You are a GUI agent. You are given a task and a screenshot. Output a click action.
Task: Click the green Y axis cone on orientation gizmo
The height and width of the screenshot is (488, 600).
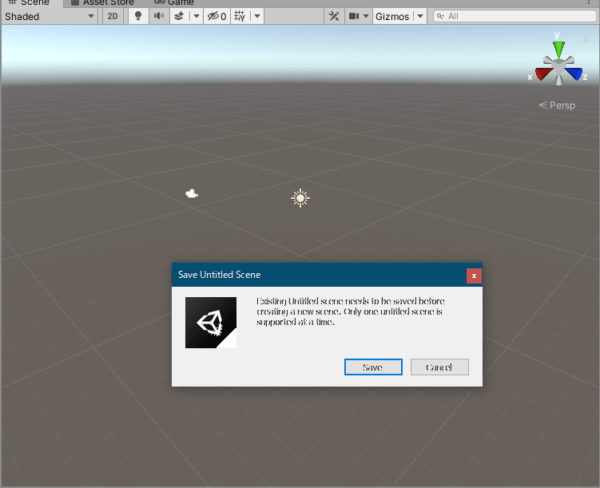559,48
